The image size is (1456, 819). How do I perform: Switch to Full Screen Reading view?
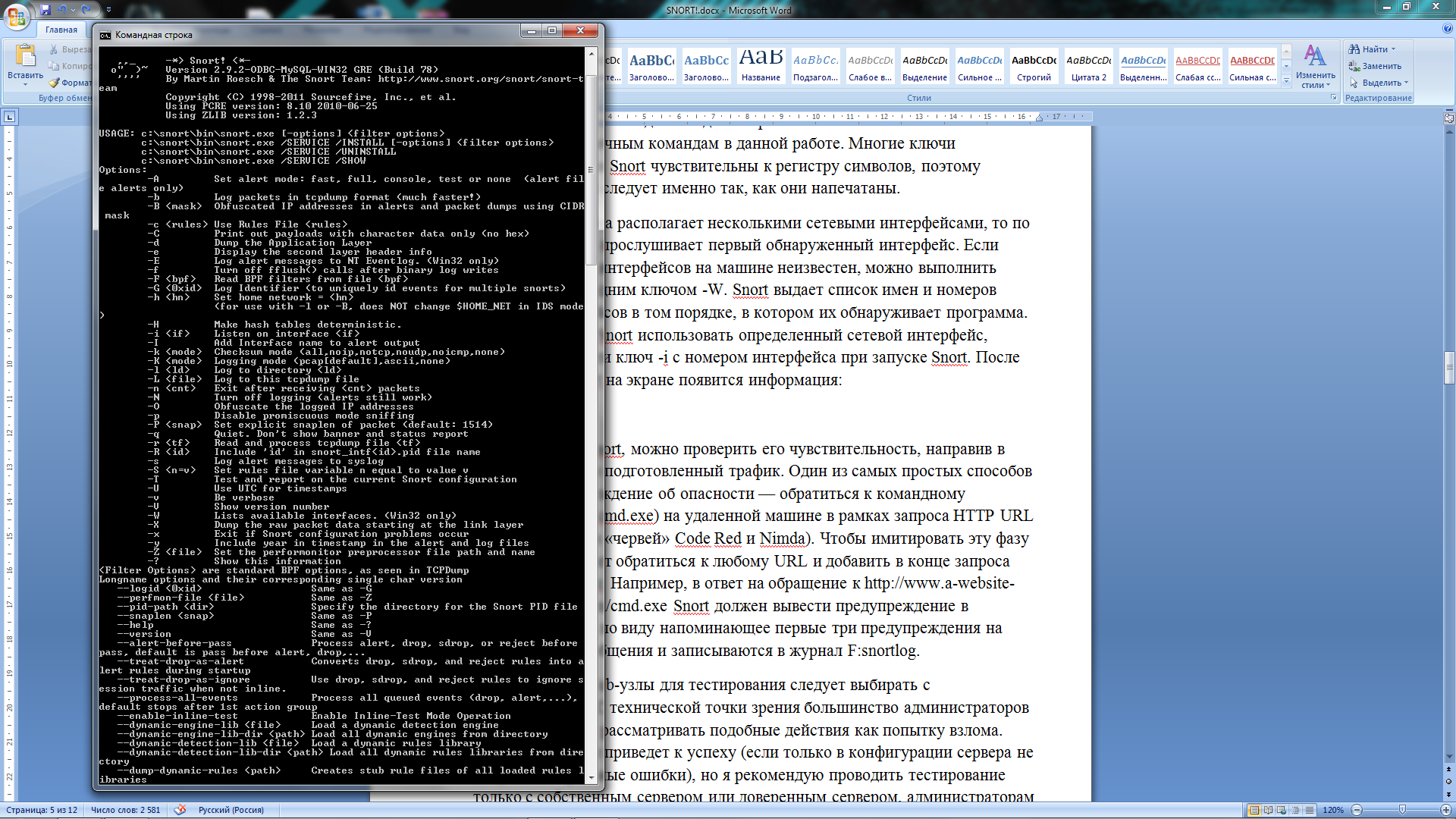(x=1269, y=810)
